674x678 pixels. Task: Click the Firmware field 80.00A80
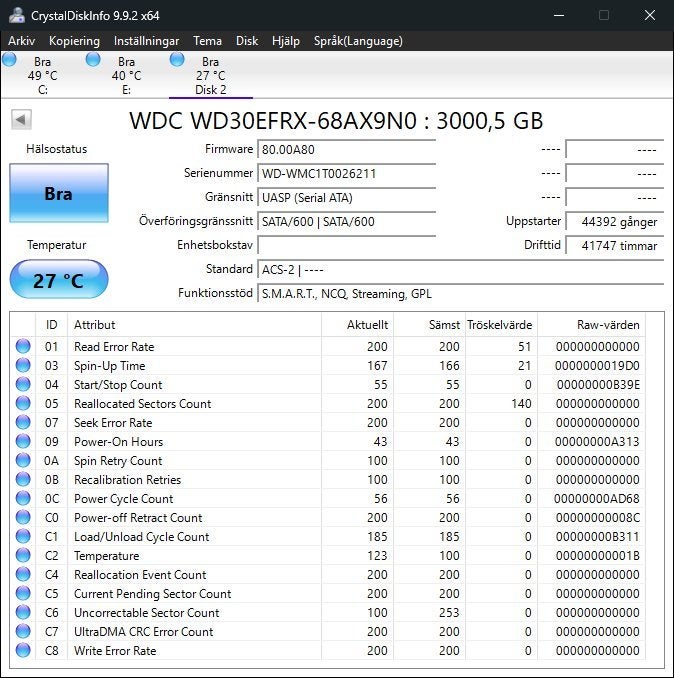point(346,150)
